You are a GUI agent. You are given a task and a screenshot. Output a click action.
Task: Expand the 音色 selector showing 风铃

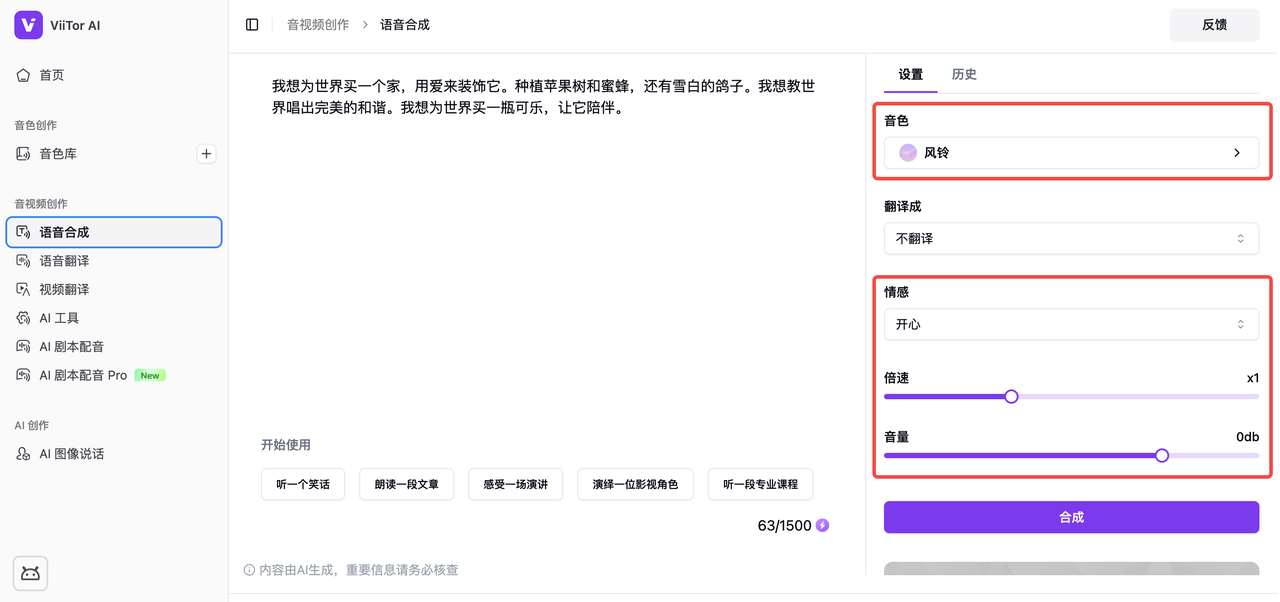pos(1071,153)
